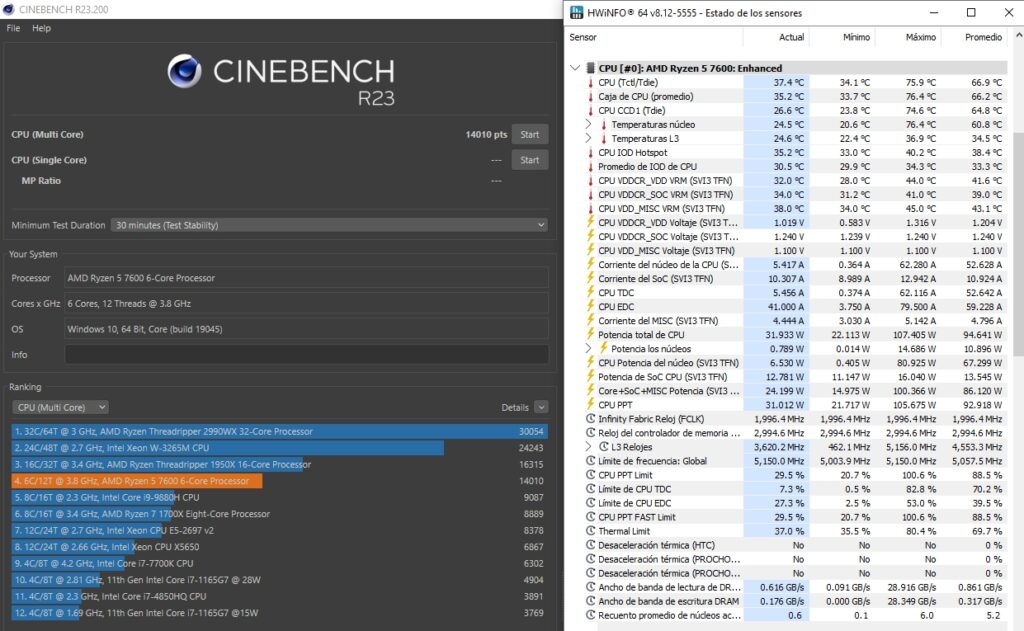
Task: Maximize the HWiNFO sensor window
Action: (x=971, y=12)
